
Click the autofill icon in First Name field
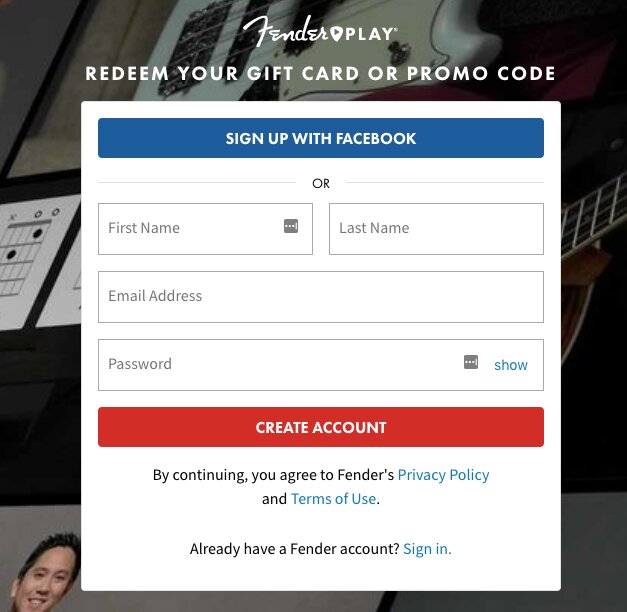click(x=291, y=227)
